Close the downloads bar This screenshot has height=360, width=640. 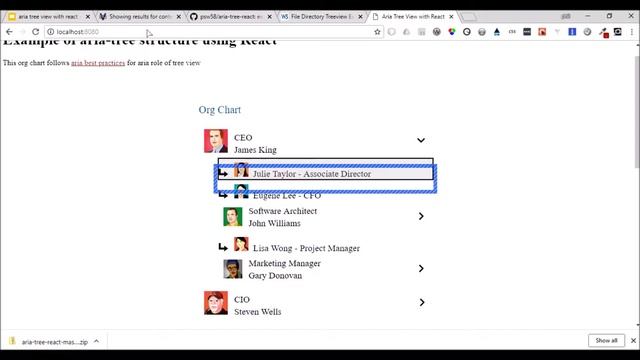click(x=633, y=340)
